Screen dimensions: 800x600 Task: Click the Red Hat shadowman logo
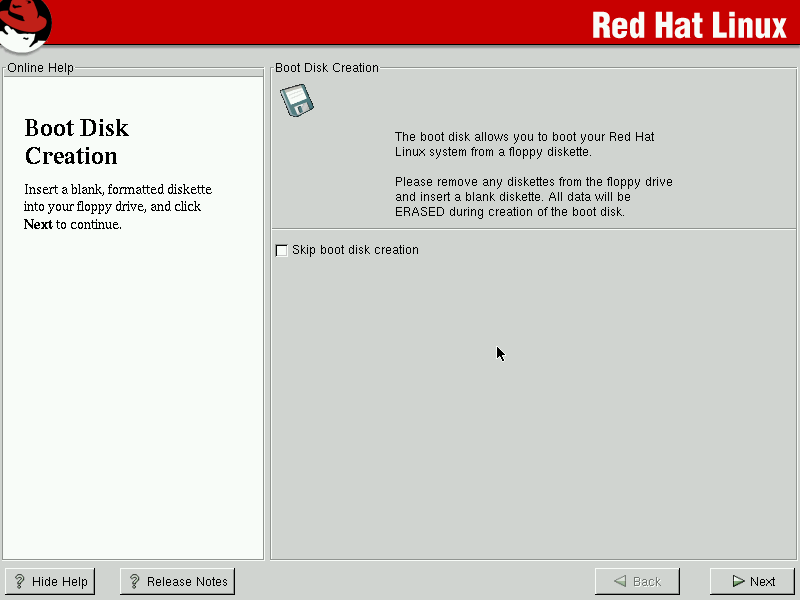point(24,26)
